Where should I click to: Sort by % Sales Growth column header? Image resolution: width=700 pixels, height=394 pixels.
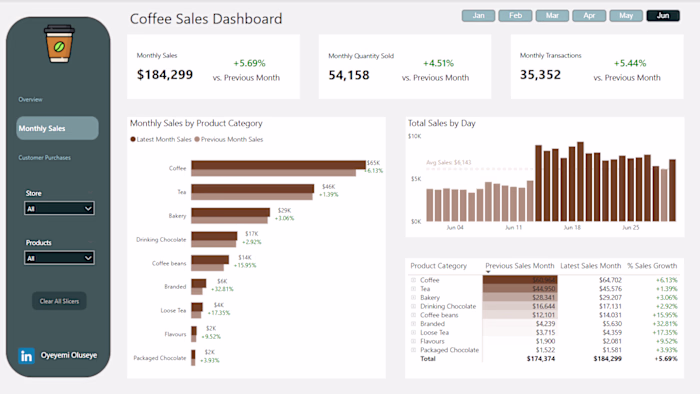click(652, 265)
